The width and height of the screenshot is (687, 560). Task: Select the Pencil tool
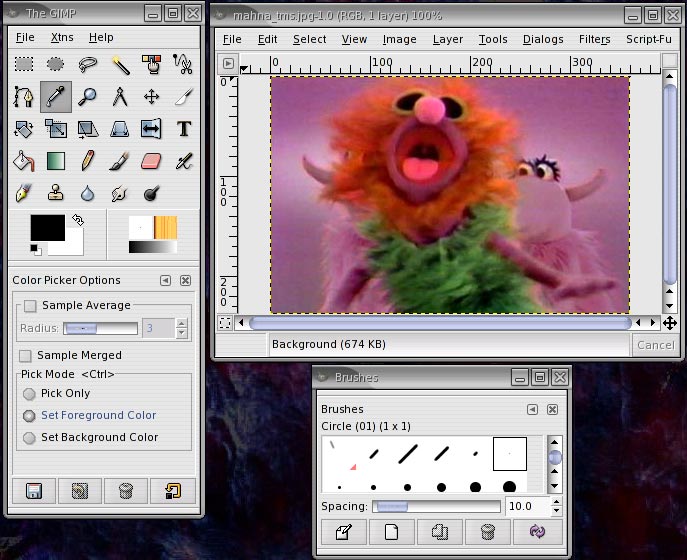coord(88,161)
